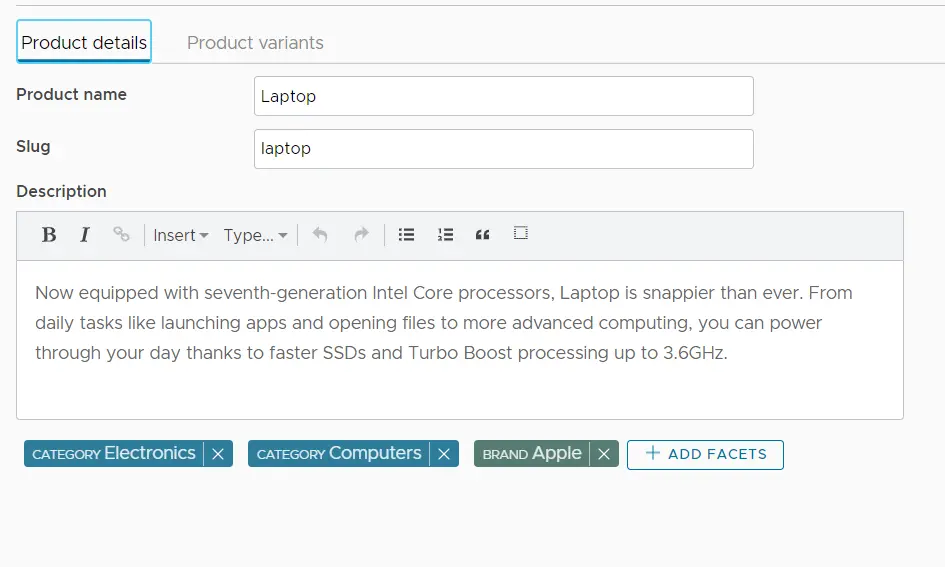
Task: Select the Product details tab
Action: [84, 43]
